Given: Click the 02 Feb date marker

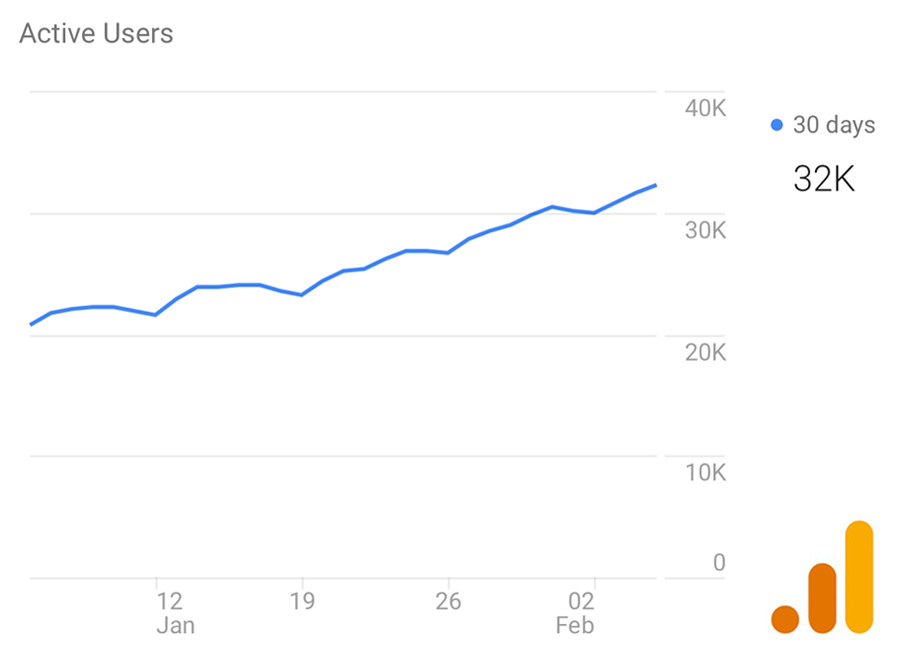Looking at the screenshot, I should click(576, 613).
